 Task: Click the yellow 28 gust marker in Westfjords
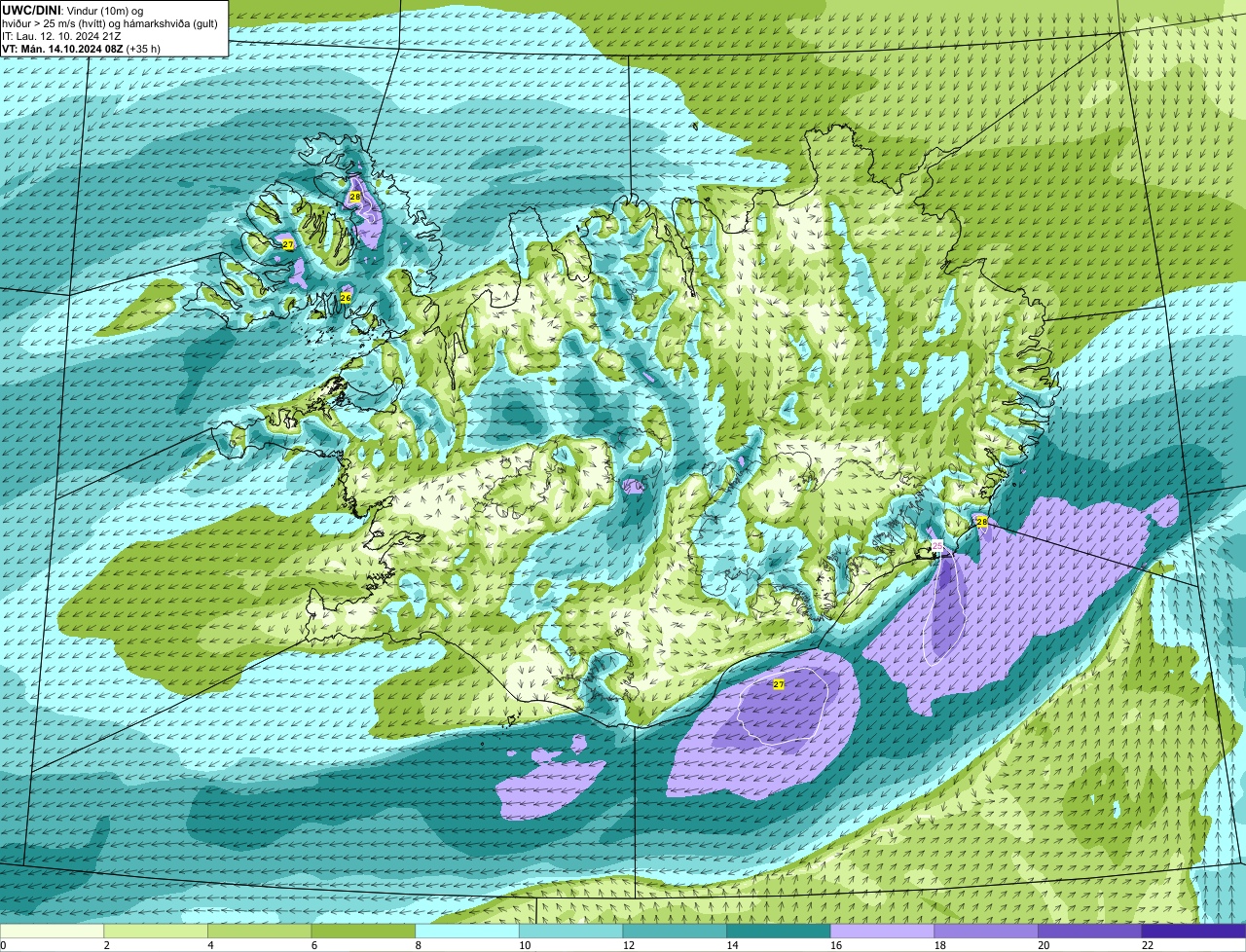click(355, 197)
